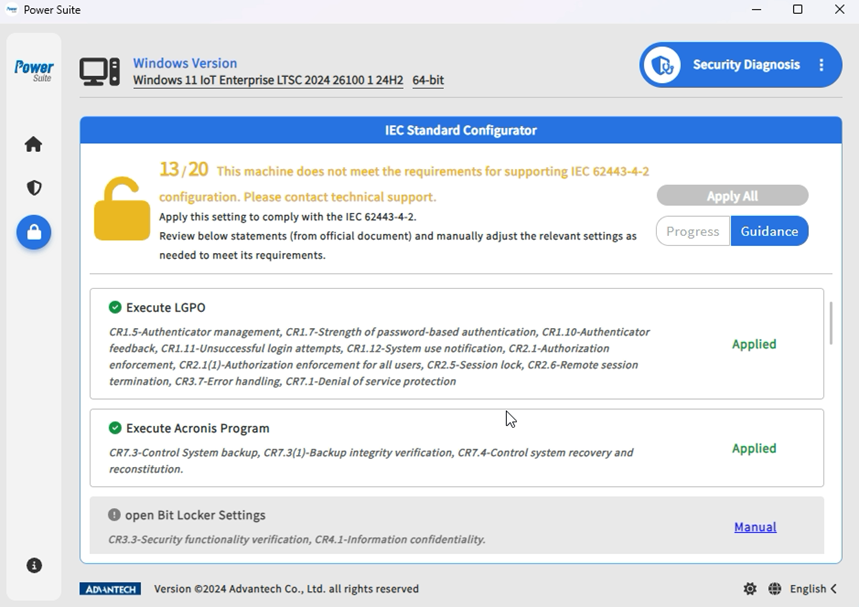Expand the English language selector
Viewport: 859px width, 607px height.
tap(813, 589)
